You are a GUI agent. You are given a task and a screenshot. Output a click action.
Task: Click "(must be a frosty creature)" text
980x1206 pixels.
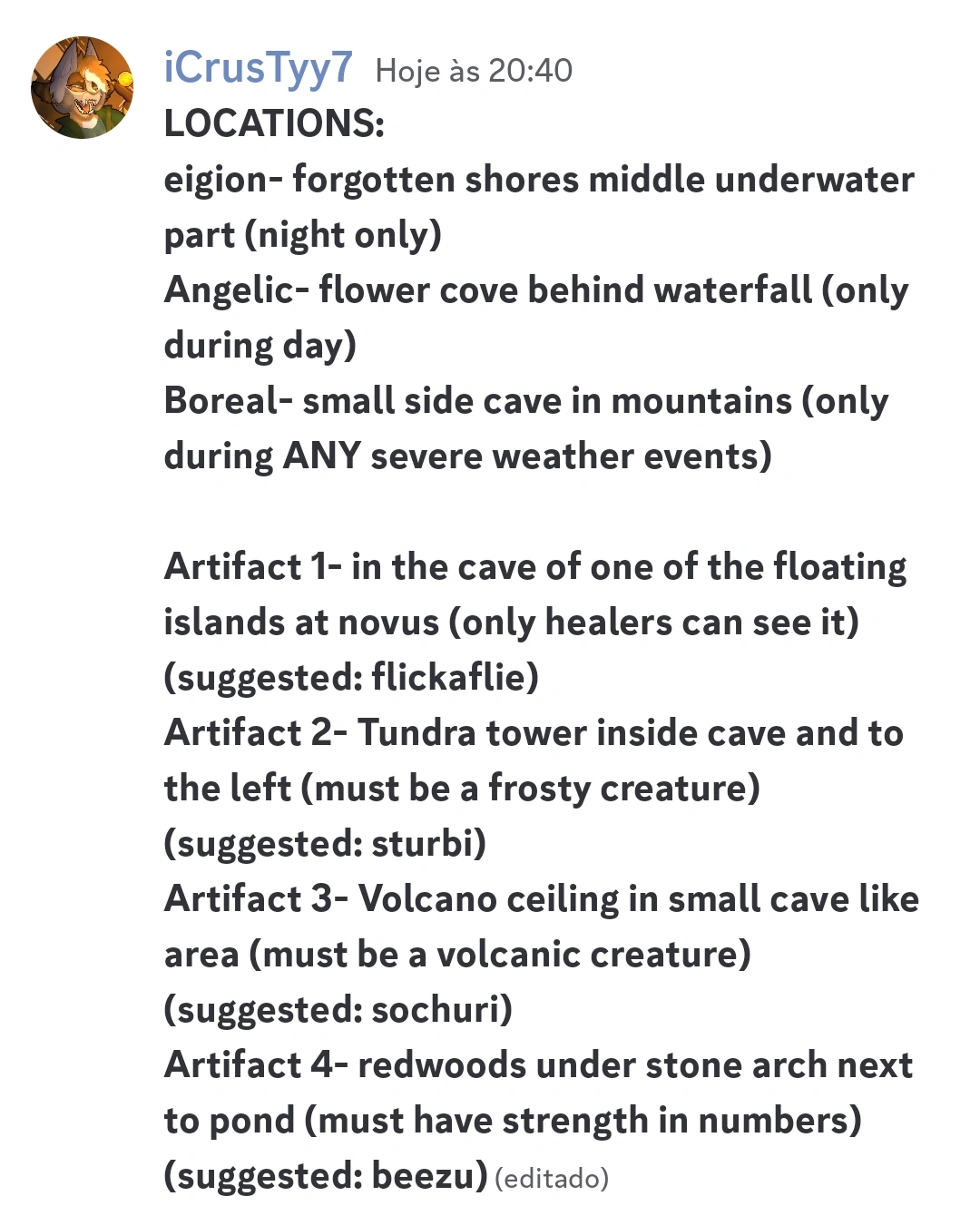530,789
